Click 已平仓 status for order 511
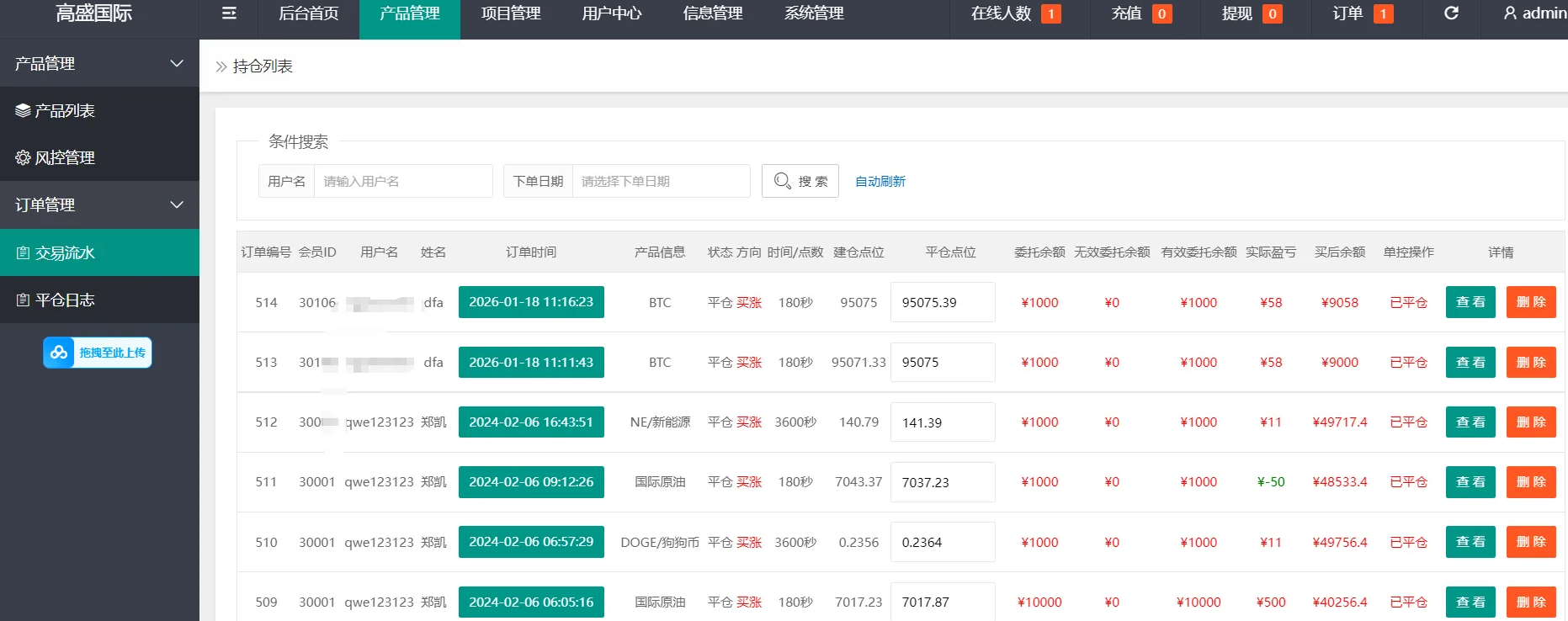Image resolution: width=1568 pixels, height=621 pixels. click(1408, 482)
